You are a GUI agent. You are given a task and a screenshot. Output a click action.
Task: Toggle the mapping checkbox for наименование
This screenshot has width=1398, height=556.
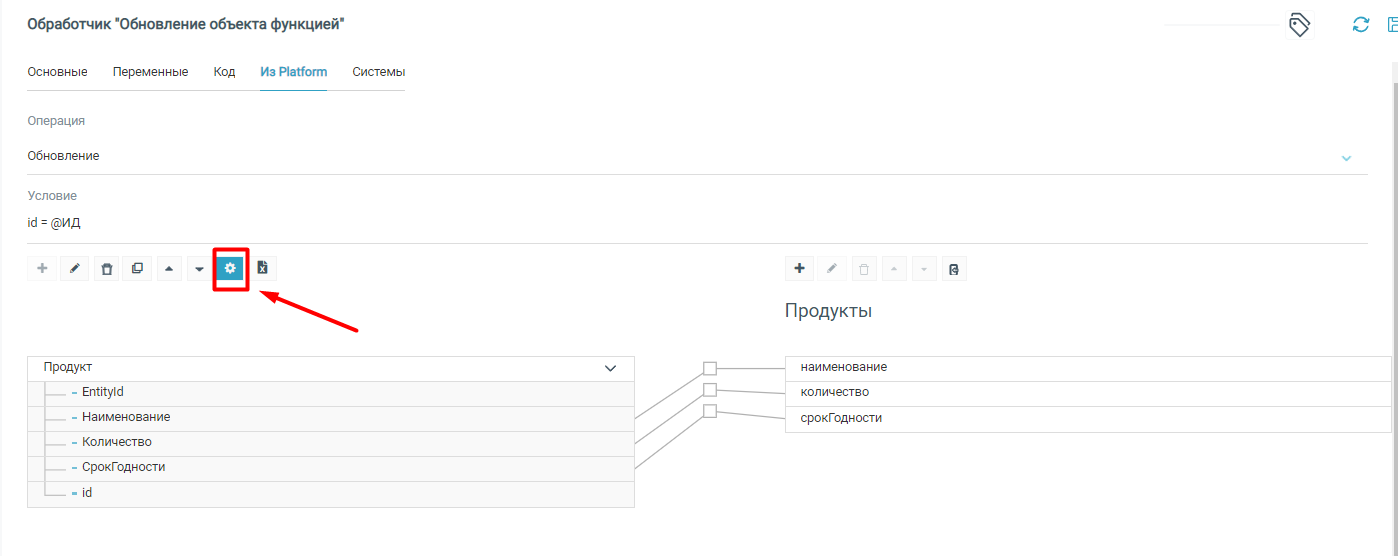pyautogui.click(x=710, y=368)
